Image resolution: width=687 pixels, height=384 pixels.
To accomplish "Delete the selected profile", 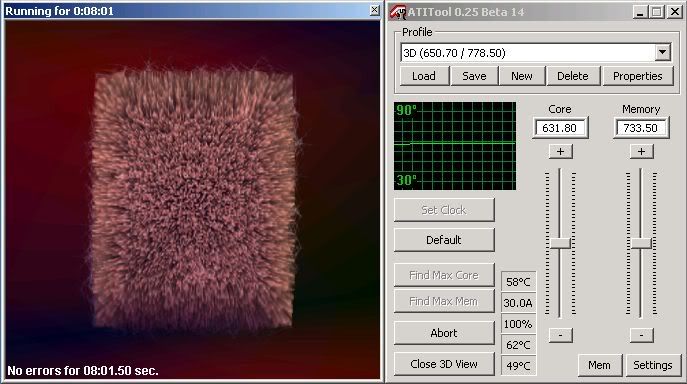I will point(573,76).
